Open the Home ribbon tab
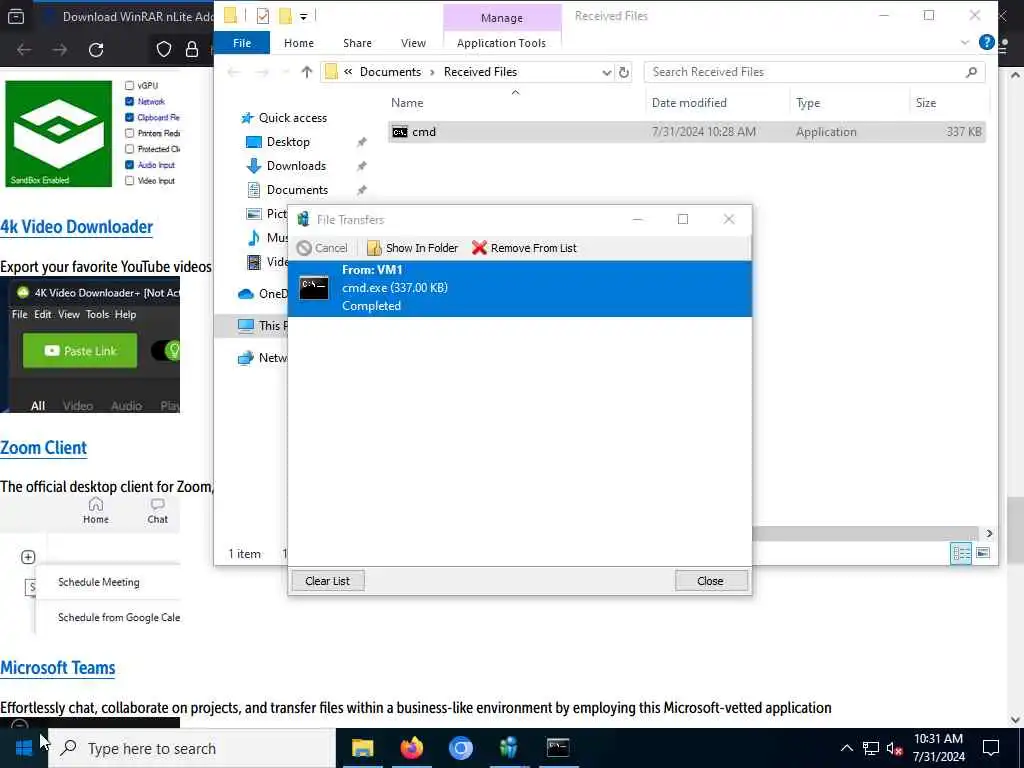 [x=298, y=43]
